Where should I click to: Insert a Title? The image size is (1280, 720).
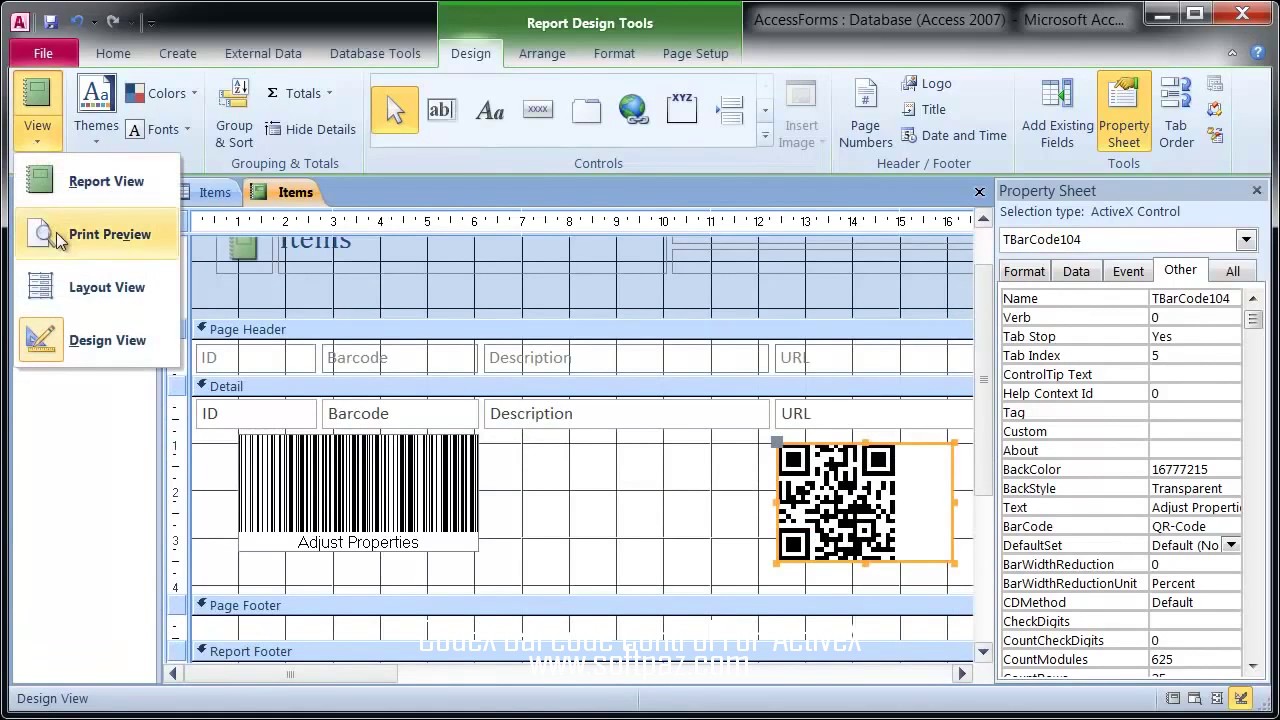[x=924, y=110]
